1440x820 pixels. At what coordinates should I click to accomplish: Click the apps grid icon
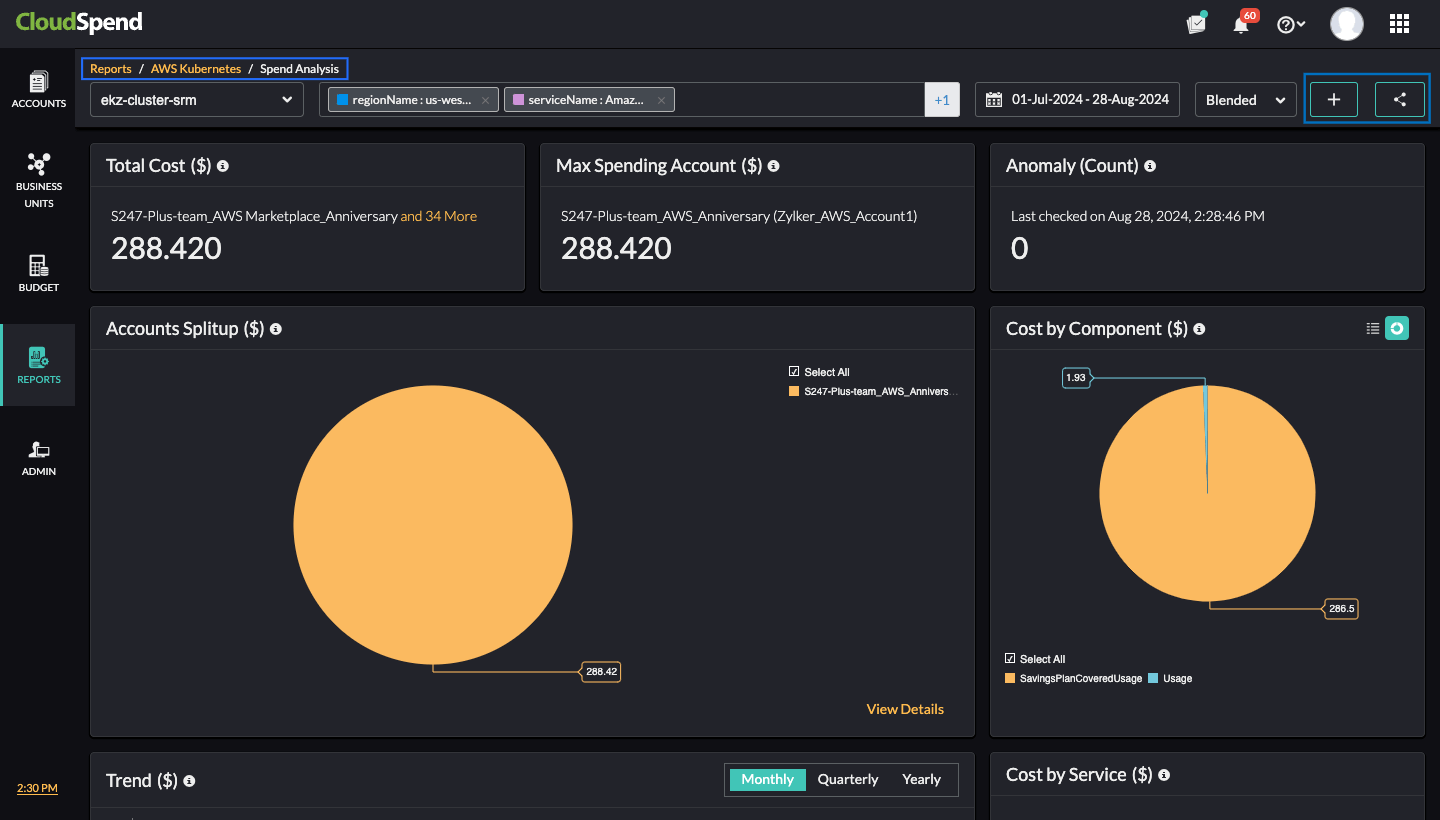(1399, 24)
